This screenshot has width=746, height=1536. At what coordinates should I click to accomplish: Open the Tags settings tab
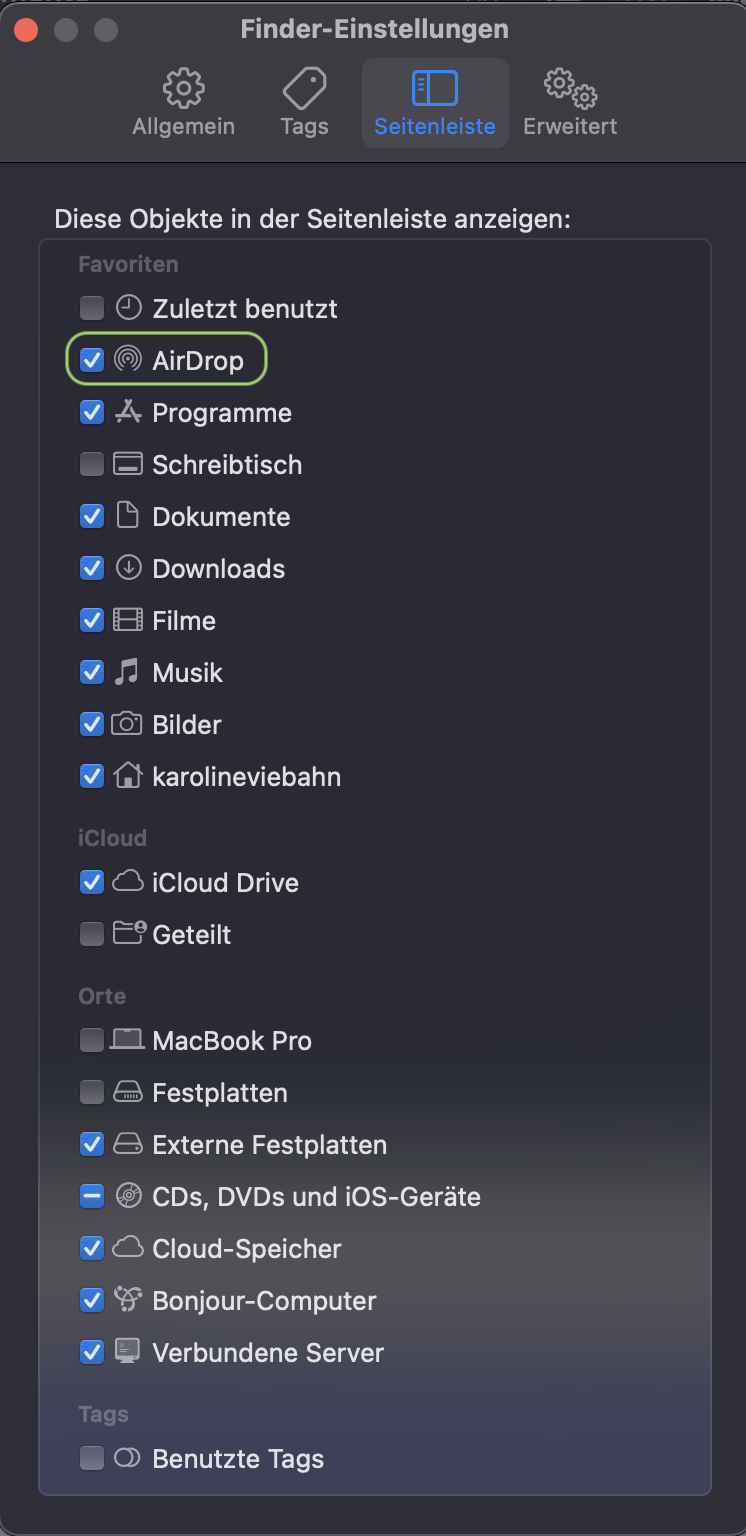pos(304,103)
